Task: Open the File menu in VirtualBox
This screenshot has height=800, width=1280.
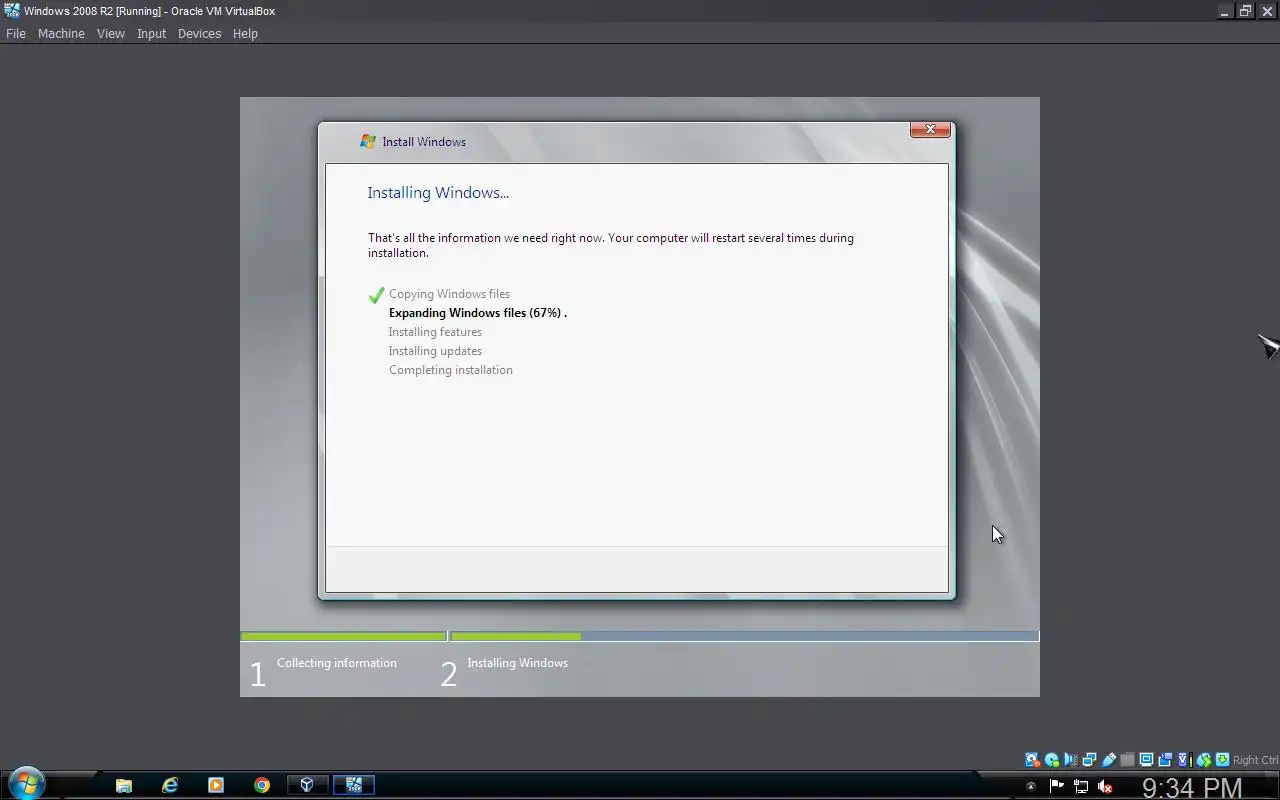Action: (x=16, y=33)
